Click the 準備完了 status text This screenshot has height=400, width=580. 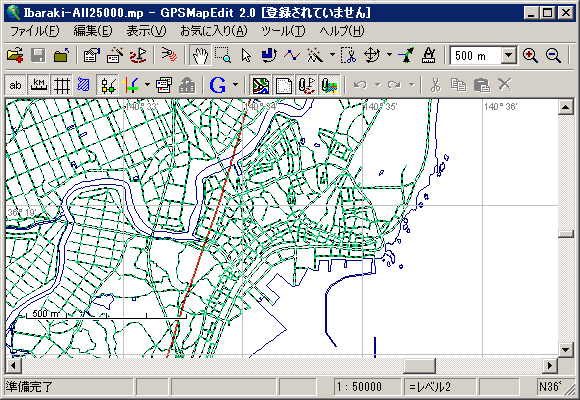(x=30, y=387)
